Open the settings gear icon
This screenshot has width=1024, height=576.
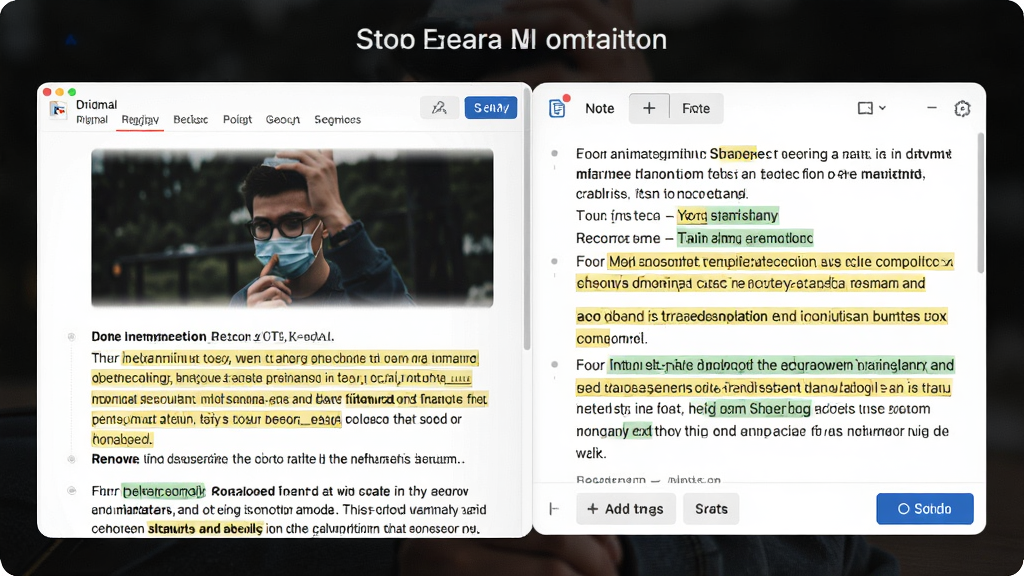(962, 108)
